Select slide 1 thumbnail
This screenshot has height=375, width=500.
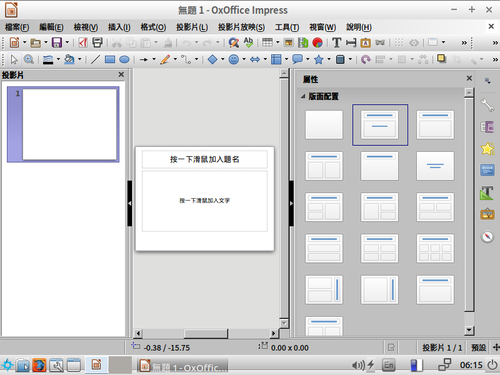(x=63, y=124)
